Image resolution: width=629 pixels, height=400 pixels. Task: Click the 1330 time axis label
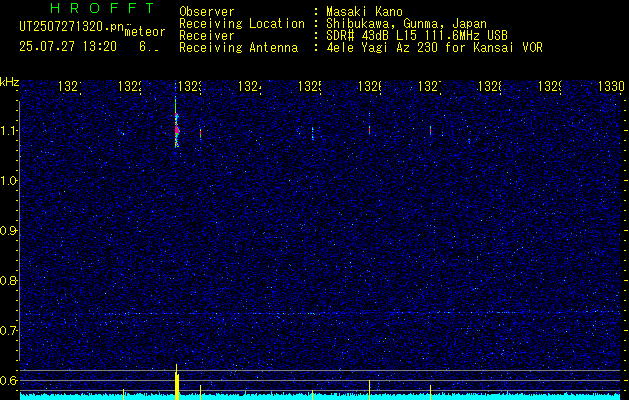tap(611, 86)
